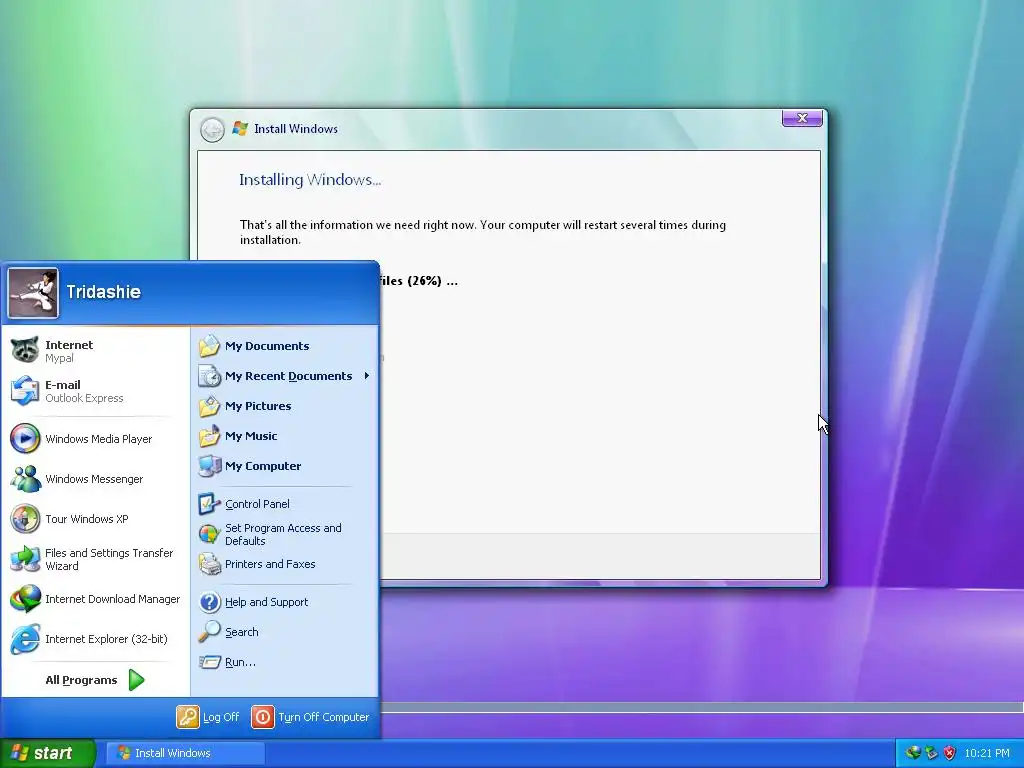This screenshot has width=1024, height=768.
Task: Select the E-mail Outlook Express text
Action: pyautogui.click(x=84, y=391)
